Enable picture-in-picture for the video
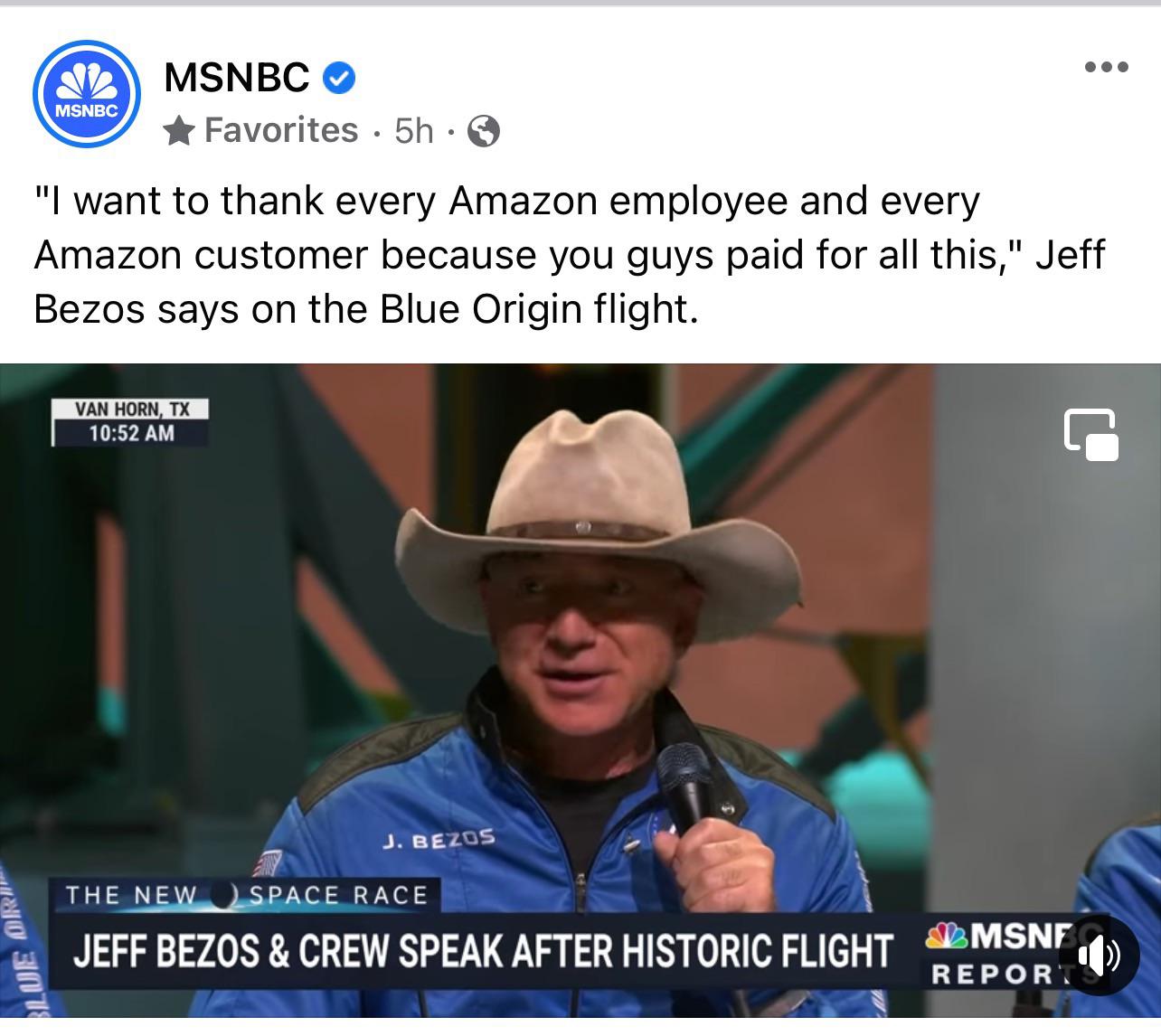The image size is (1161, 1036). (1091, 435)
